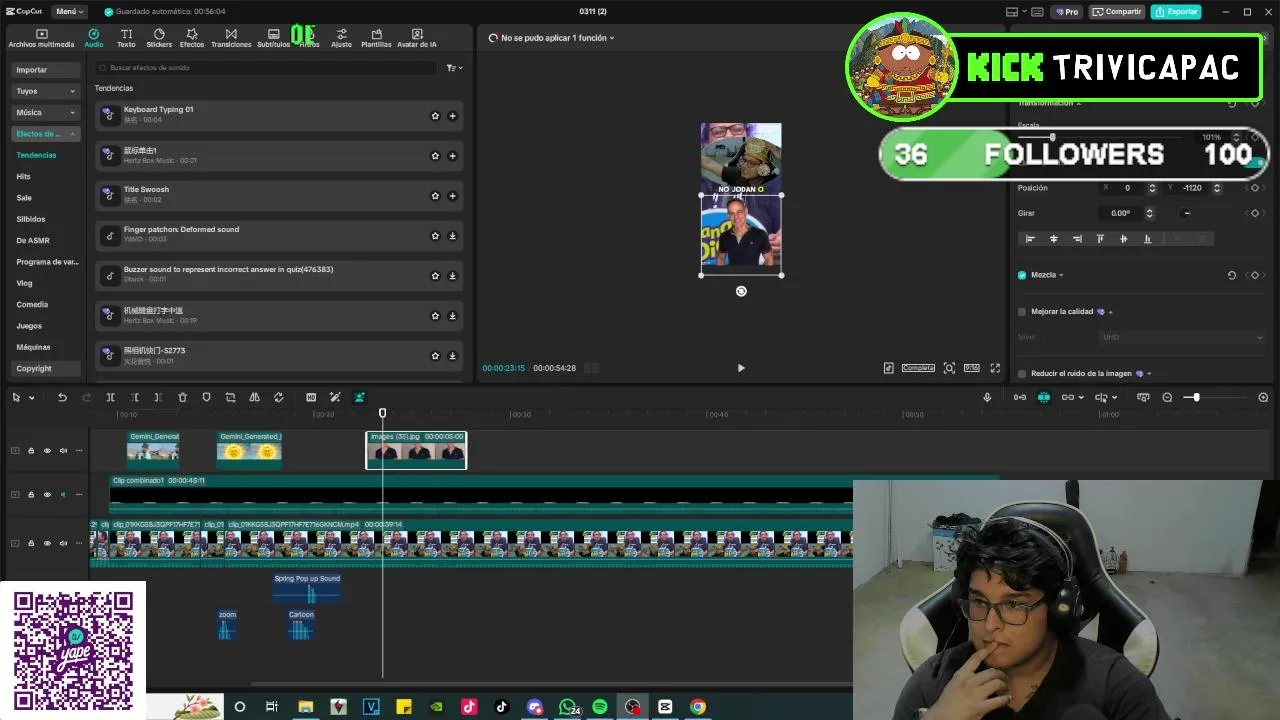This screenshot has width=1280, height=720.
Task: Open WhatsApp from the taskbar
Action: [x=567, y=707]
